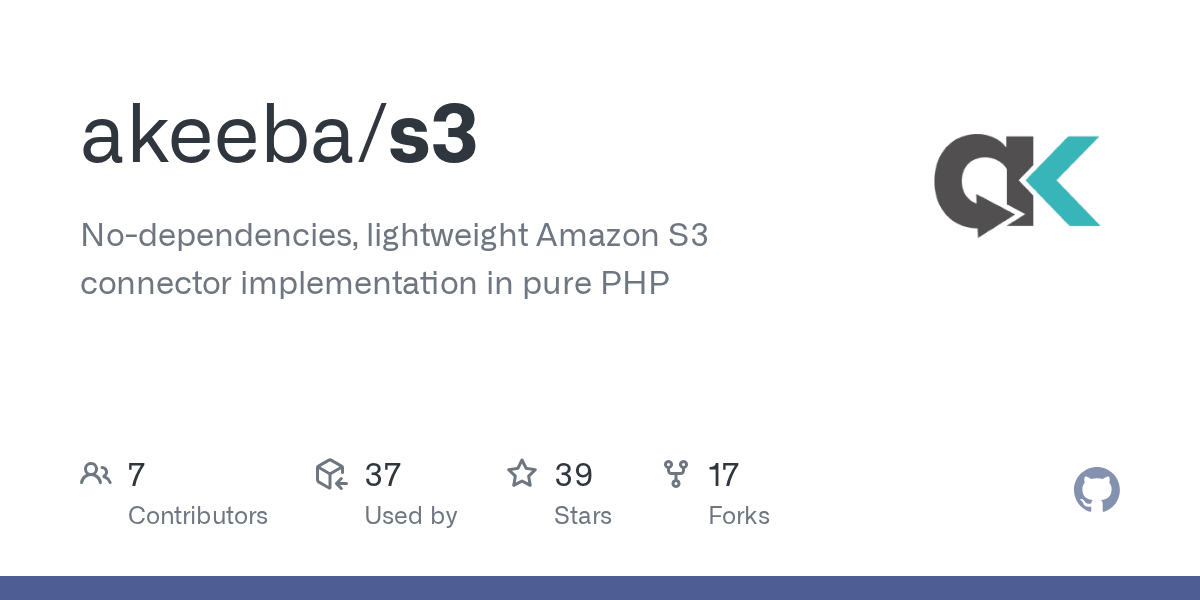Click the teal K in Akeeba logo
This screenshot has height=600, width=1200.
(x=1066, y=181)
